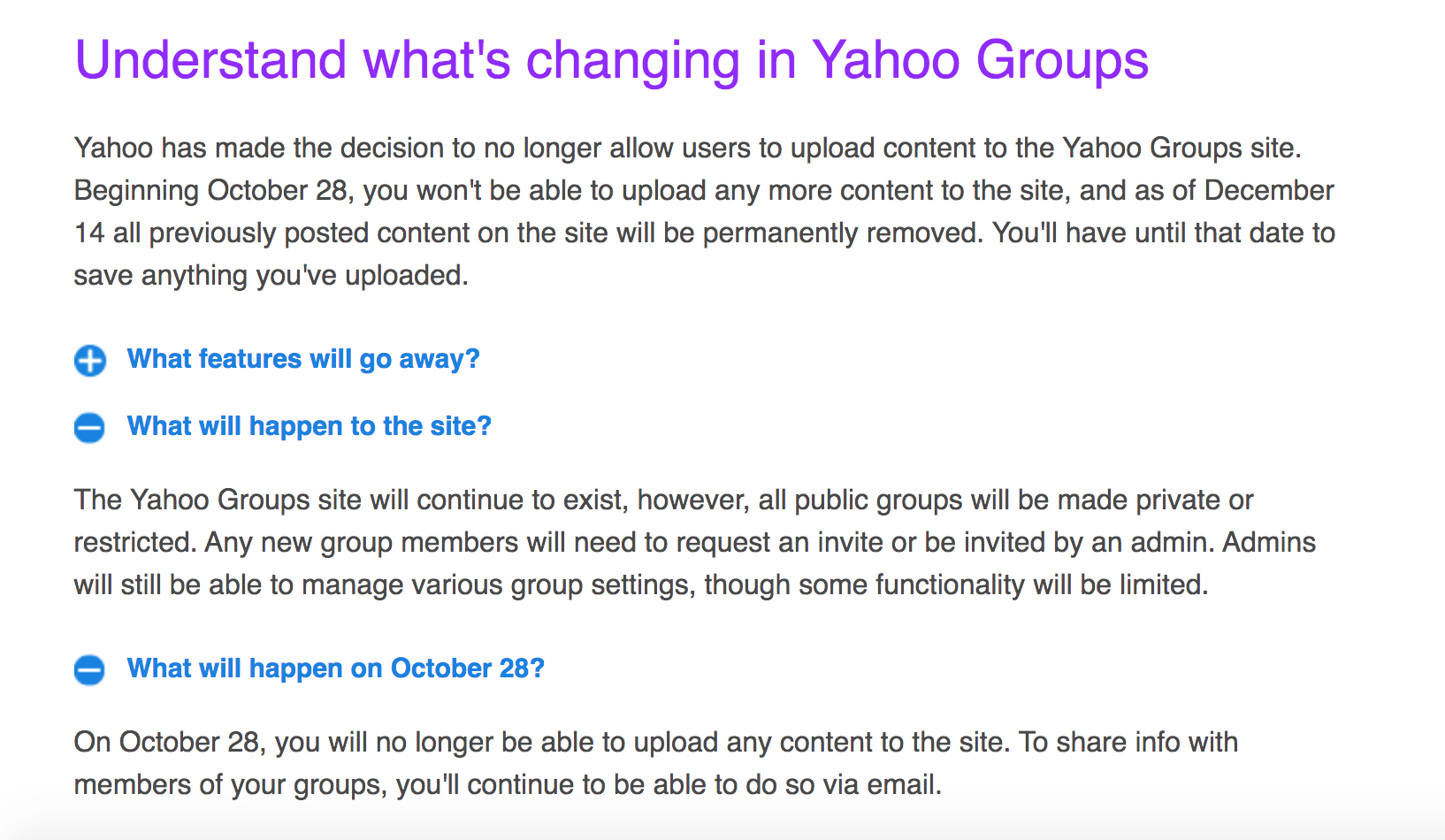This screenshot has height=840, width=1445.
Task: Click "December" in the intro paragraph
Action: point(1269,190)
